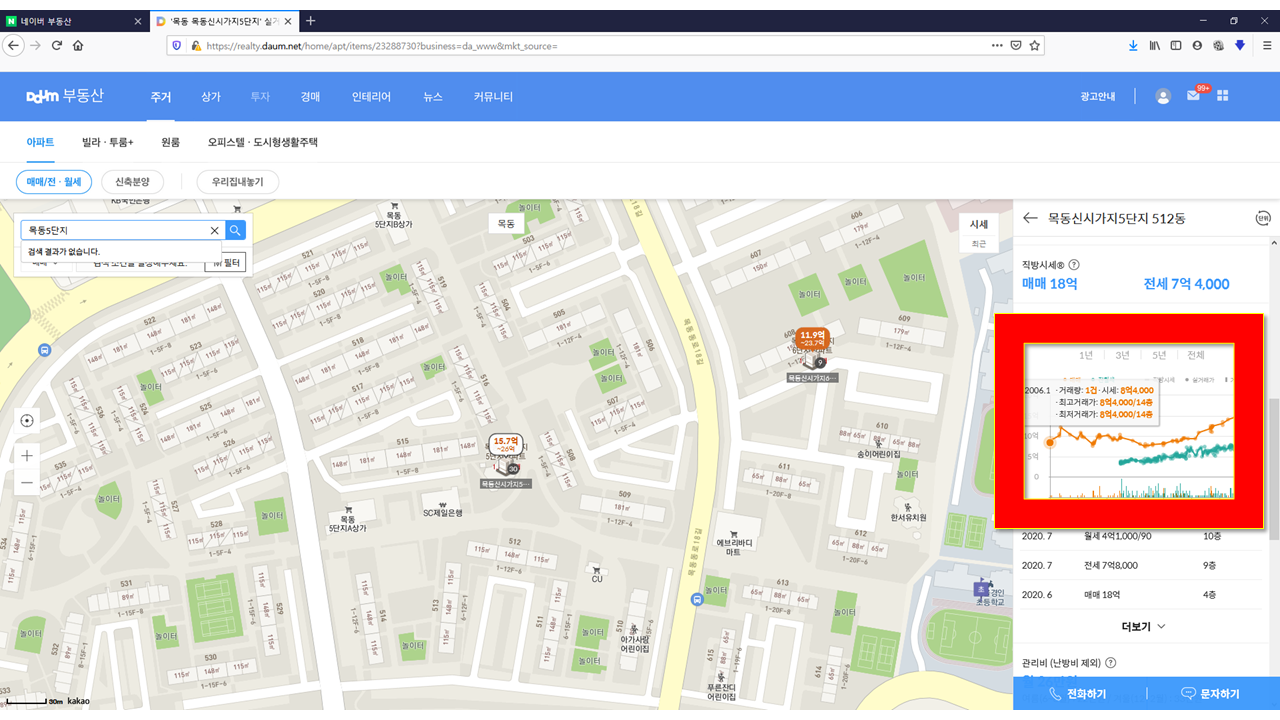Click the 전화하기 call button
1280x720 pixels.
1077,693
